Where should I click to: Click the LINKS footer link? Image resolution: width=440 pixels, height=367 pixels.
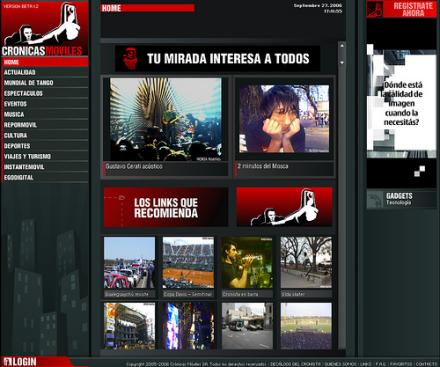click(366, 364)
